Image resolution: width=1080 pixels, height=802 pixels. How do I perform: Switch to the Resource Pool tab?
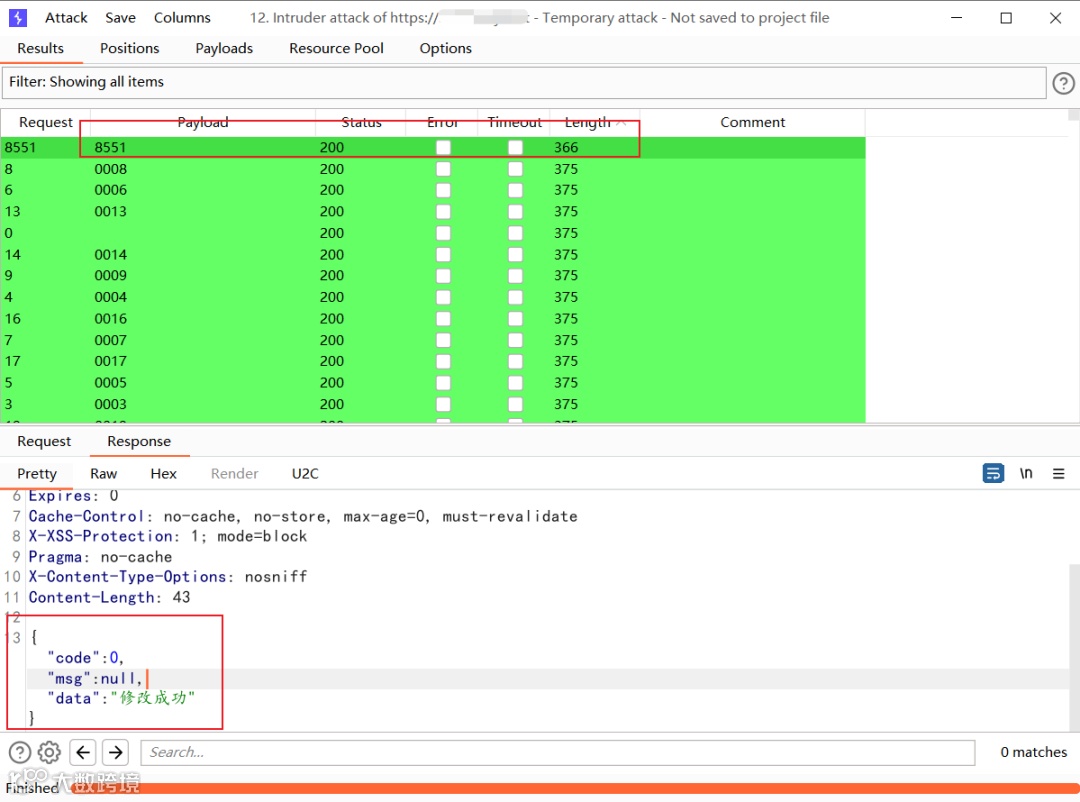pos(336,48)
